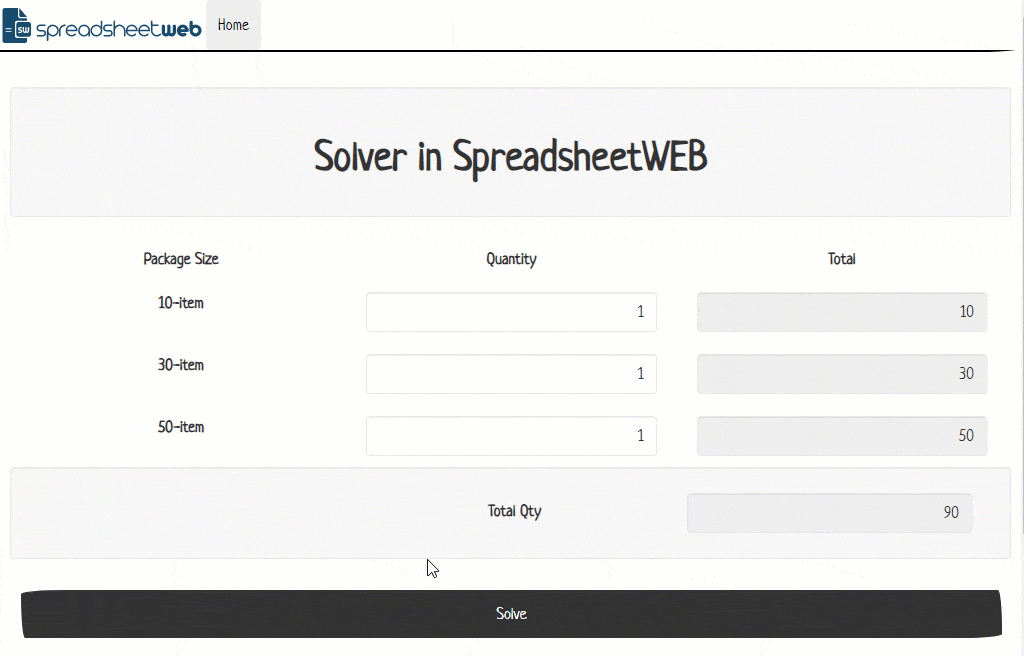
Task: Click the 10-item Total field showing 10
Action: tap(842, 312)
